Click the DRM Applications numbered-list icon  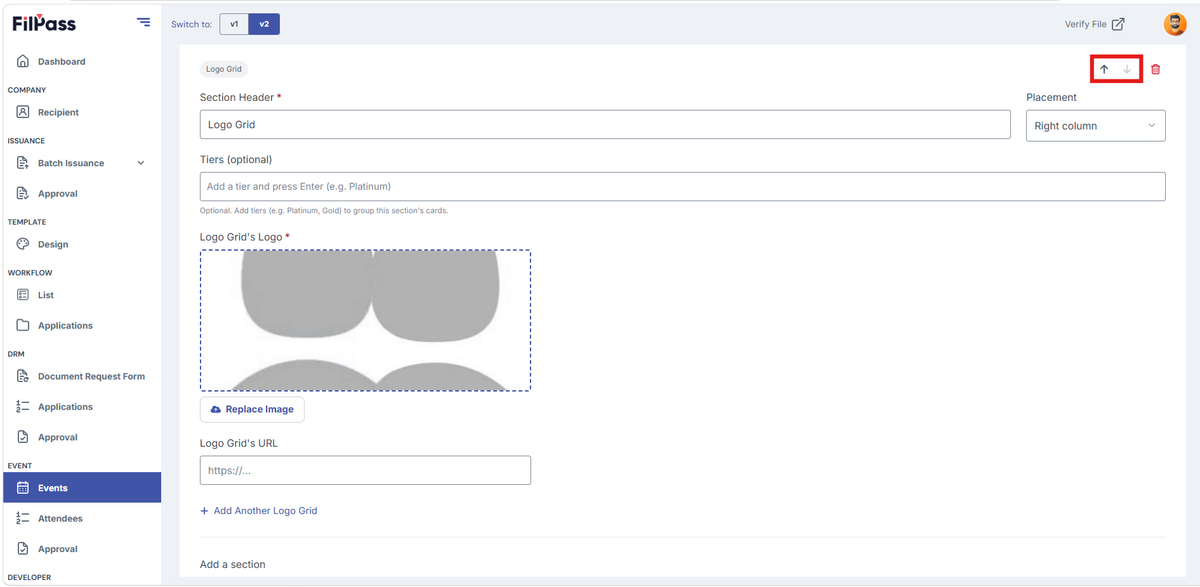click(x=23, y=407)
